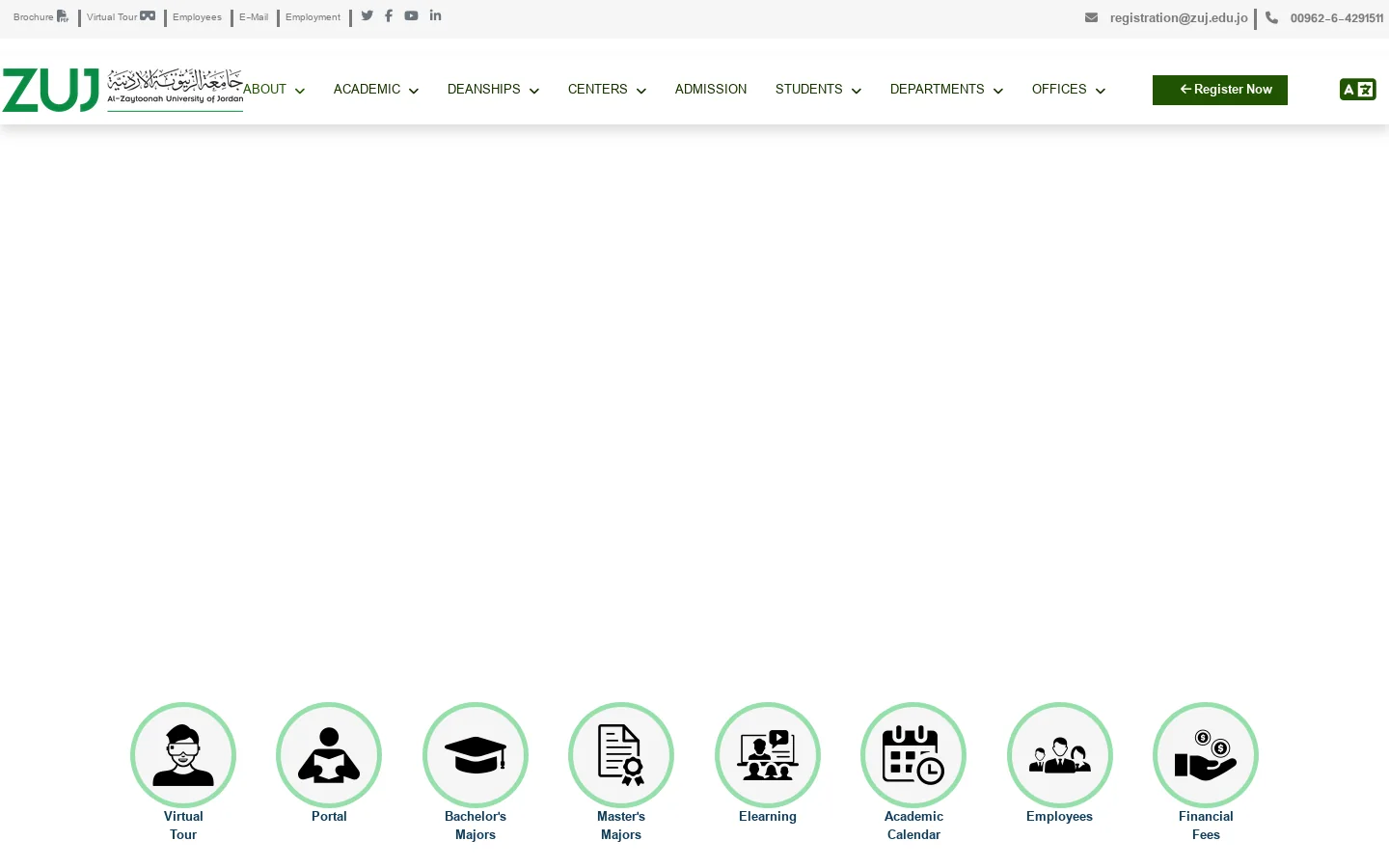
Task: Expand the CENTERS dropdown menu
Action: [607, 89]
